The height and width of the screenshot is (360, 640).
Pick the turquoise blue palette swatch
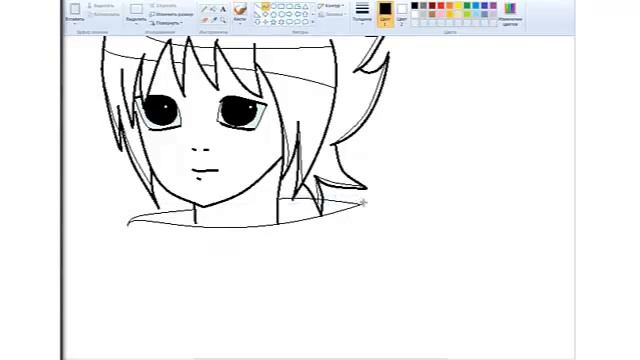476,6
